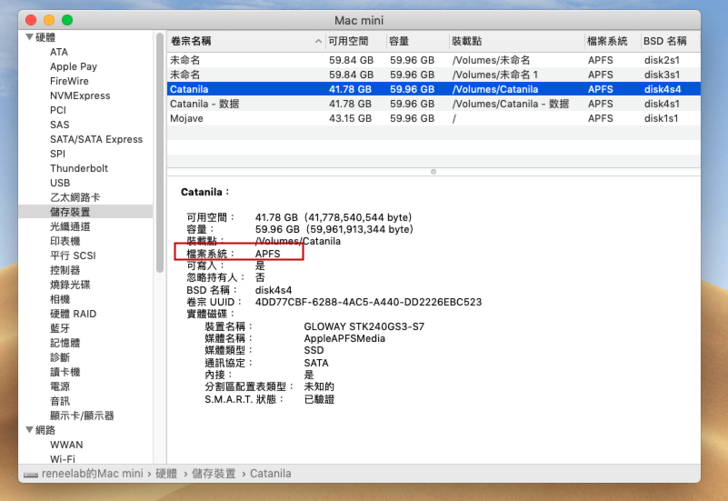Click 硬體 in the bottom path bar
The image size is (728, 501).
[166, 474]
